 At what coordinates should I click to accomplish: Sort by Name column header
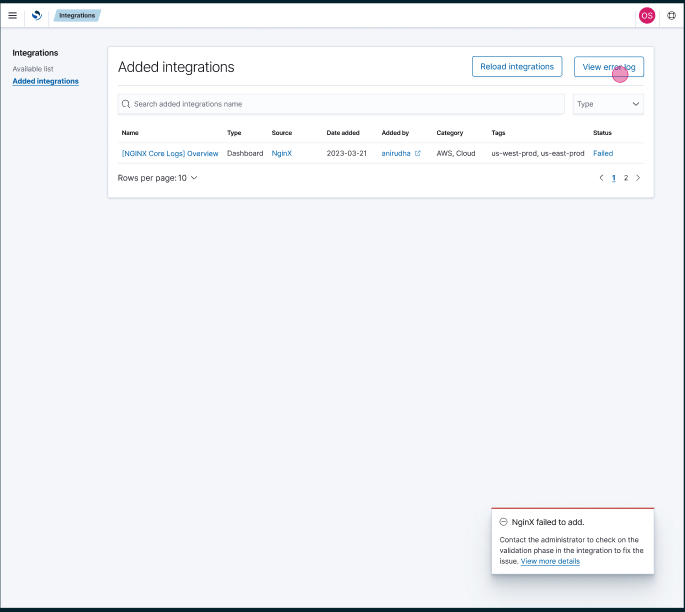click(x=130, y=133)
